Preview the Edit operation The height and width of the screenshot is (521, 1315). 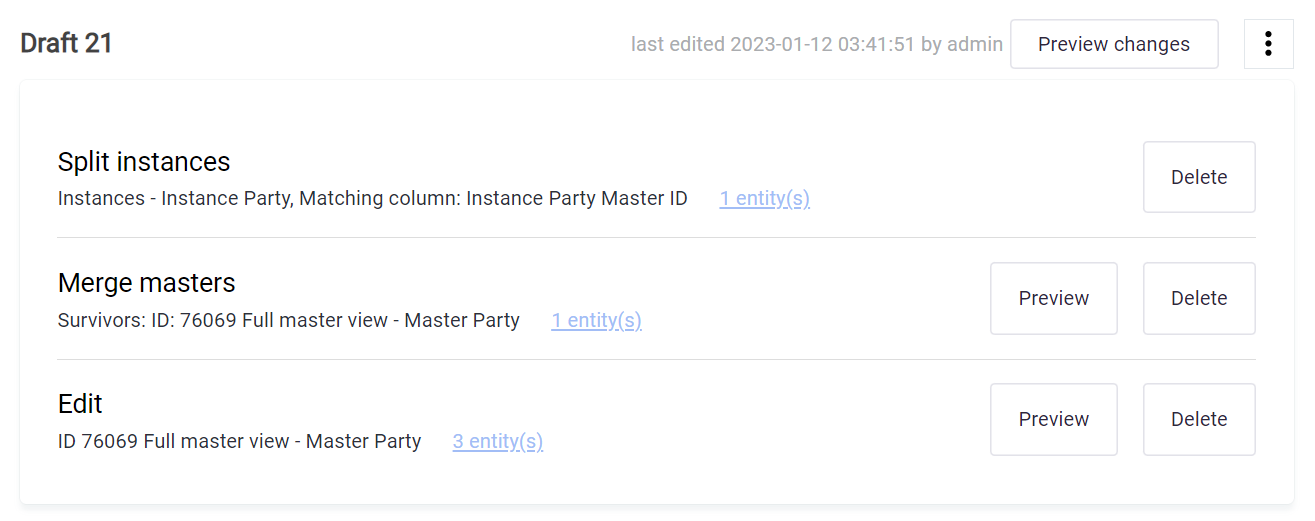point(1053,419)
